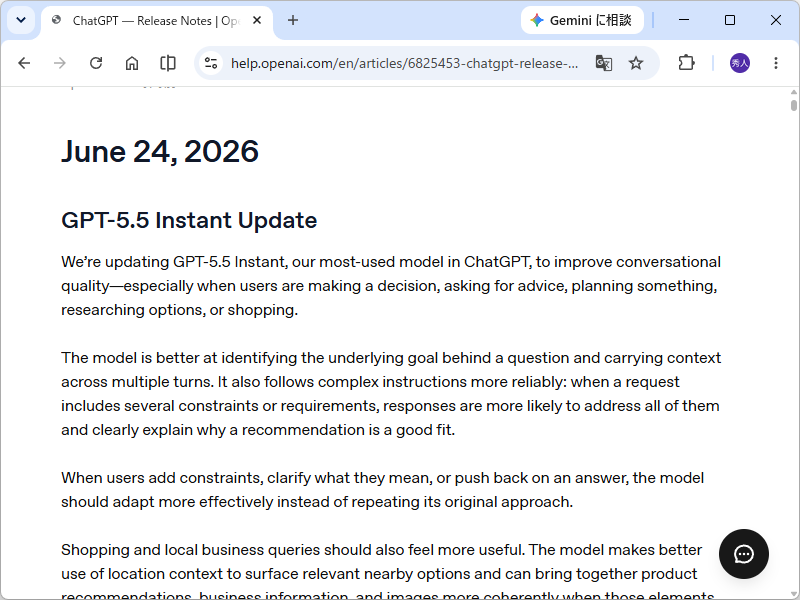
Task: Click the GPT-5.5 Instant Update heading
Action: click(189, 220)
